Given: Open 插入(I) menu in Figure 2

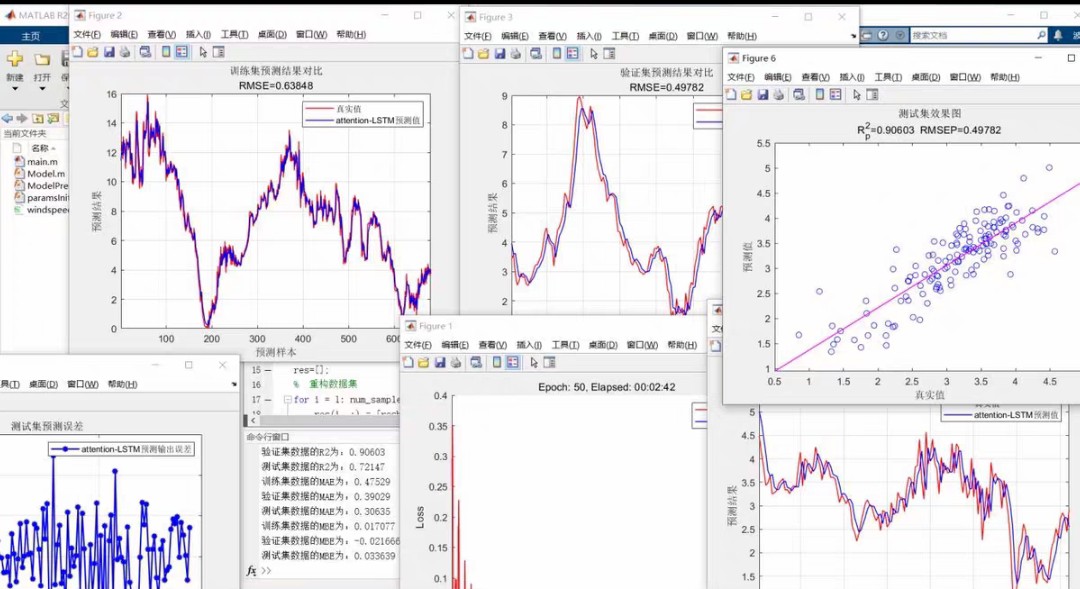Looking at the screenshot, I should pyautogui.click(x=198, y=34).
